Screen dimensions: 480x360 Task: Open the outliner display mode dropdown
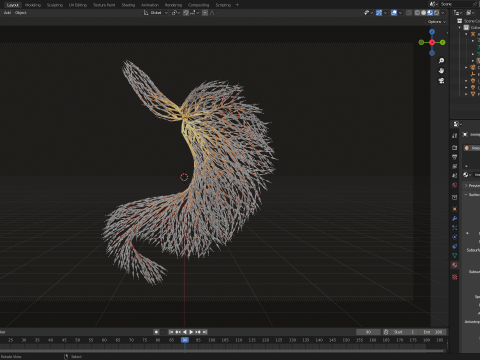pyautogui.click(x=470, y=13)
